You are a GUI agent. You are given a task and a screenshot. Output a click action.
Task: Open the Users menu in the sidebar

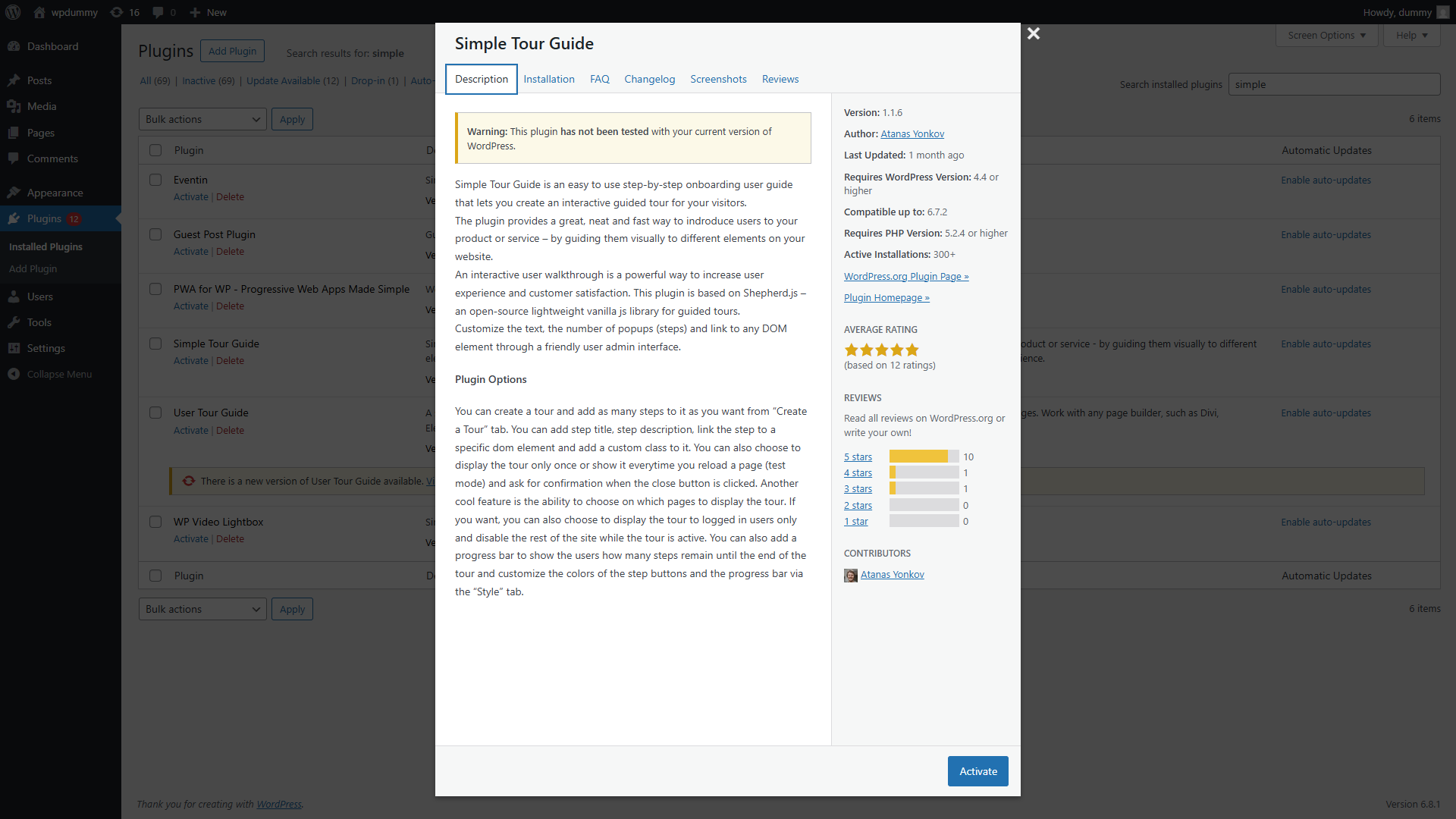pyautogui.click(x=61, y=297)
